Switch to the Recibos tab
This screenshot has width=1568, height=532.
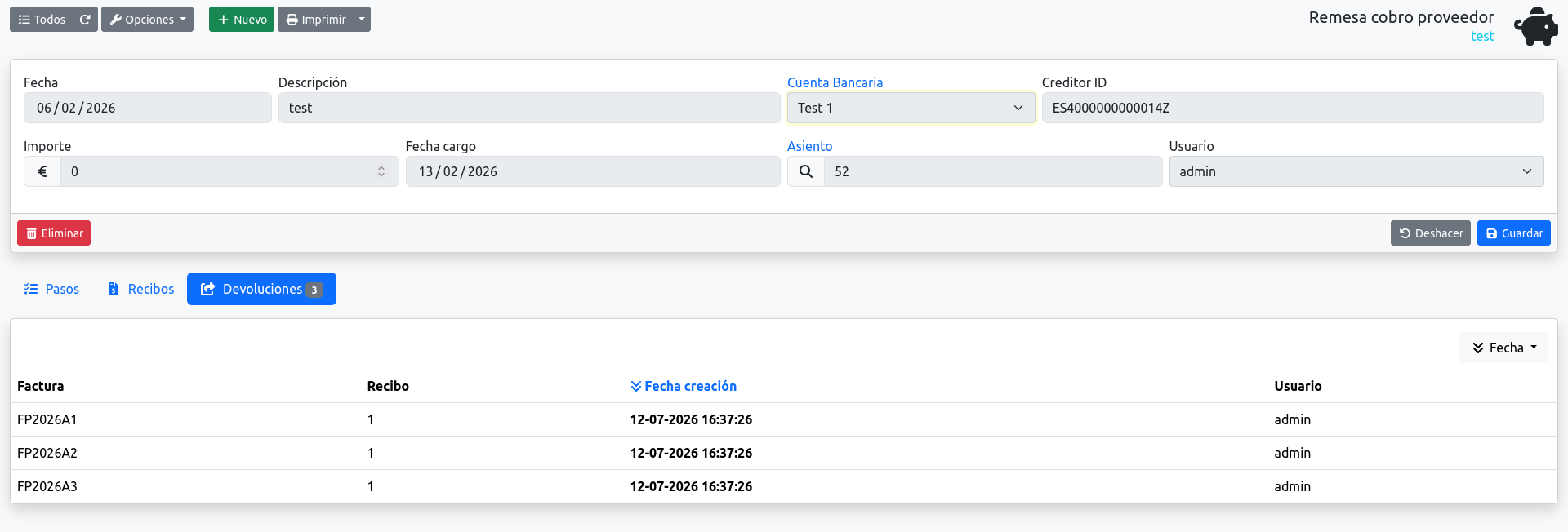[x=140, y=289]
